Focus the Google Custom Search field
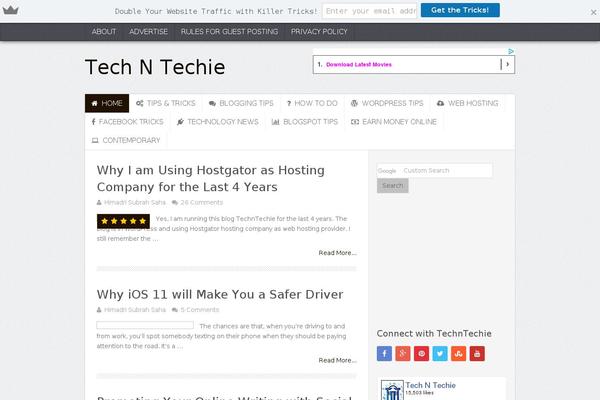Image resolution: width=600 pixels, height=400 pixels. click(x=435, y=171)
